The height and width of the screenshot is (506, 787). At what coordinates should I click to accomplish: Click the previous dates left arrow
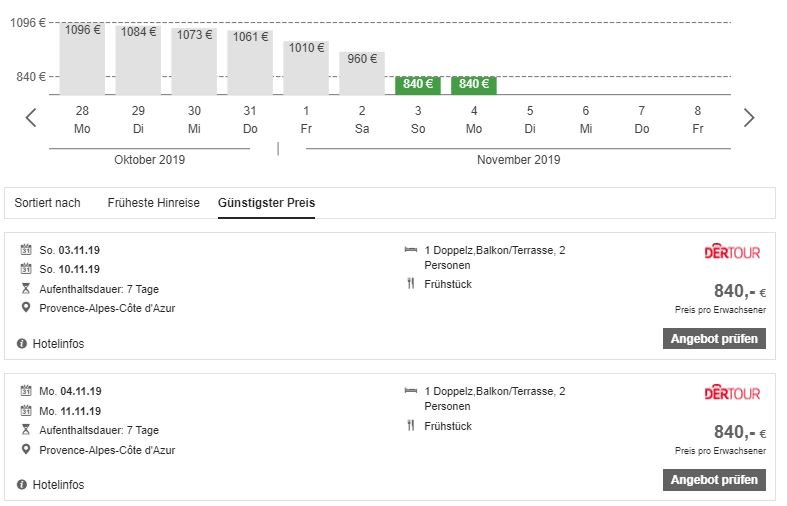click(31, 118)
